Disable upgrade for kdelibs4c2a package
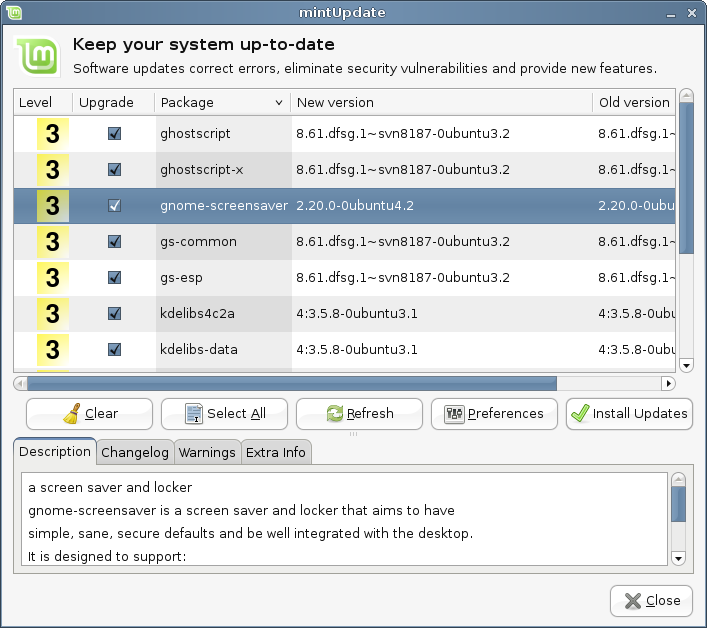 tap(114, 313)
